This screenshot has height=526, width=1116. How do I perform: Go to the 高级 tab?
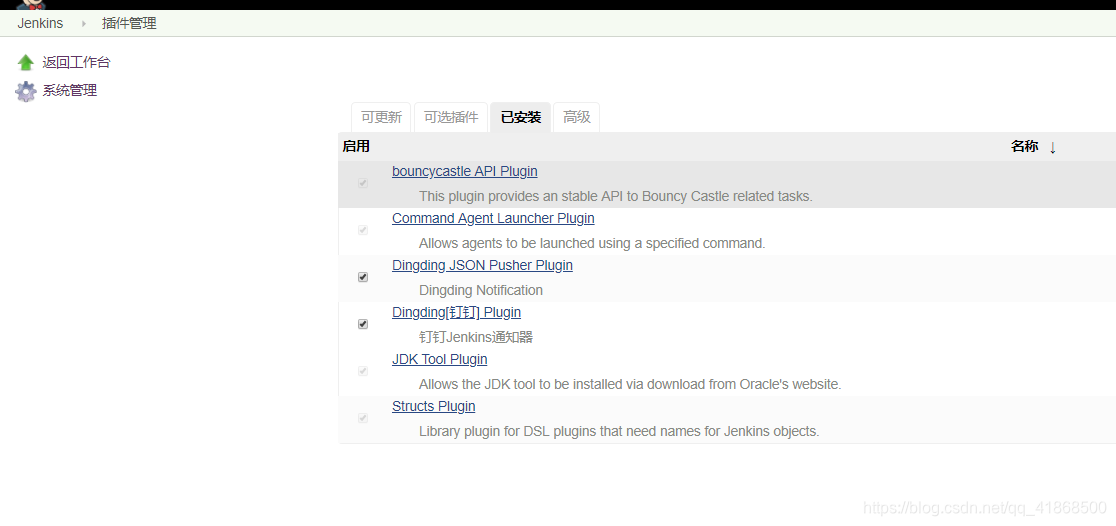[577, 117]
